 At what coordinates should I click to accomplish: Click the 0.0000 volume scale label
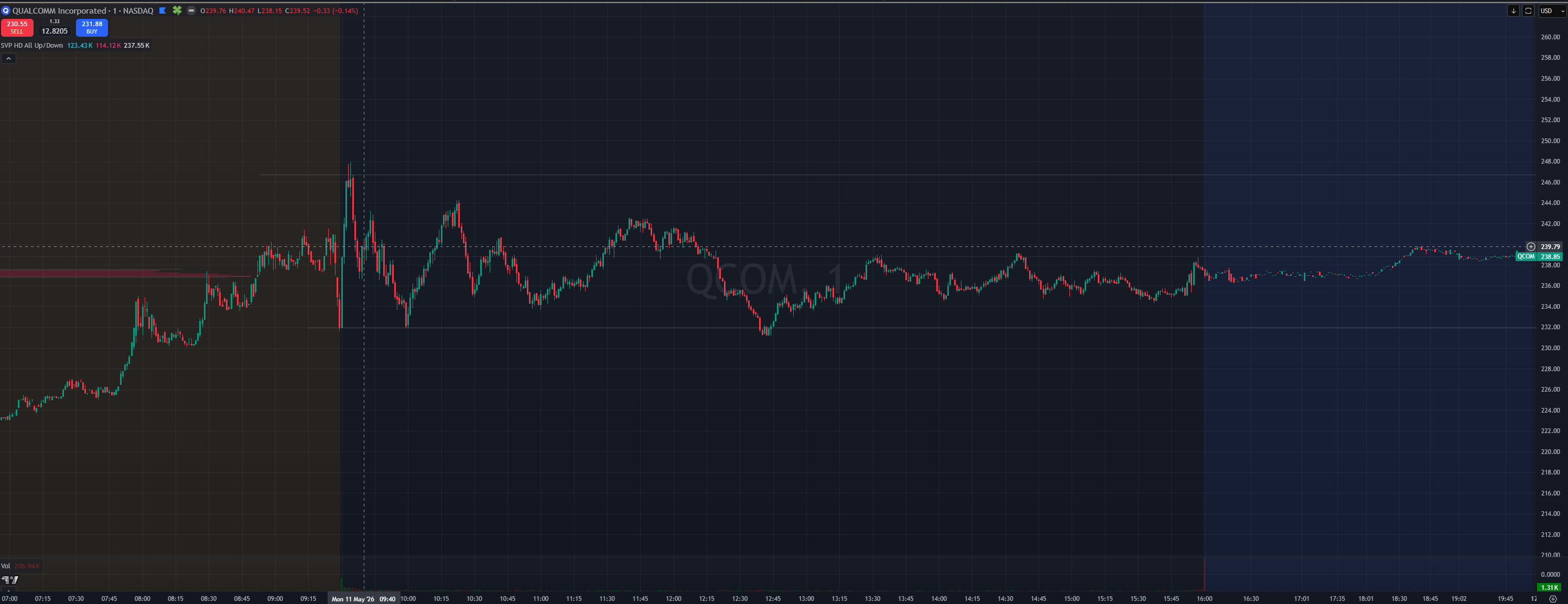[x=1550, y=575]
